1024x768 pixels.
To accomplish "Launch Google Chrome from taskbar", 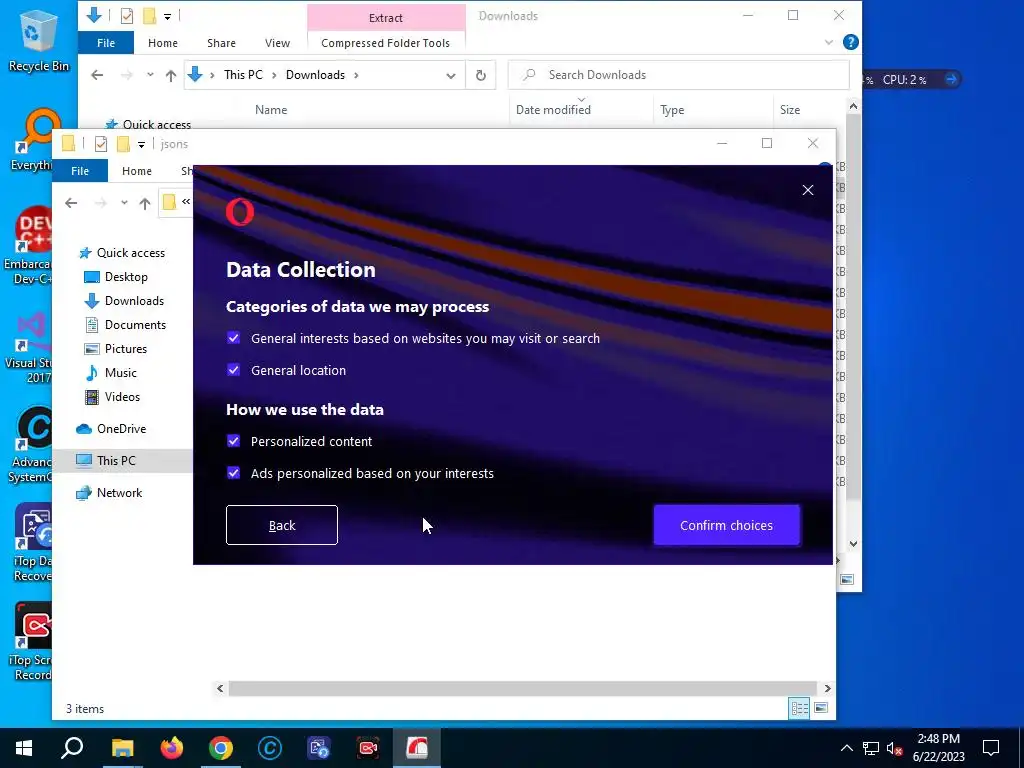I will click(221, 747).
